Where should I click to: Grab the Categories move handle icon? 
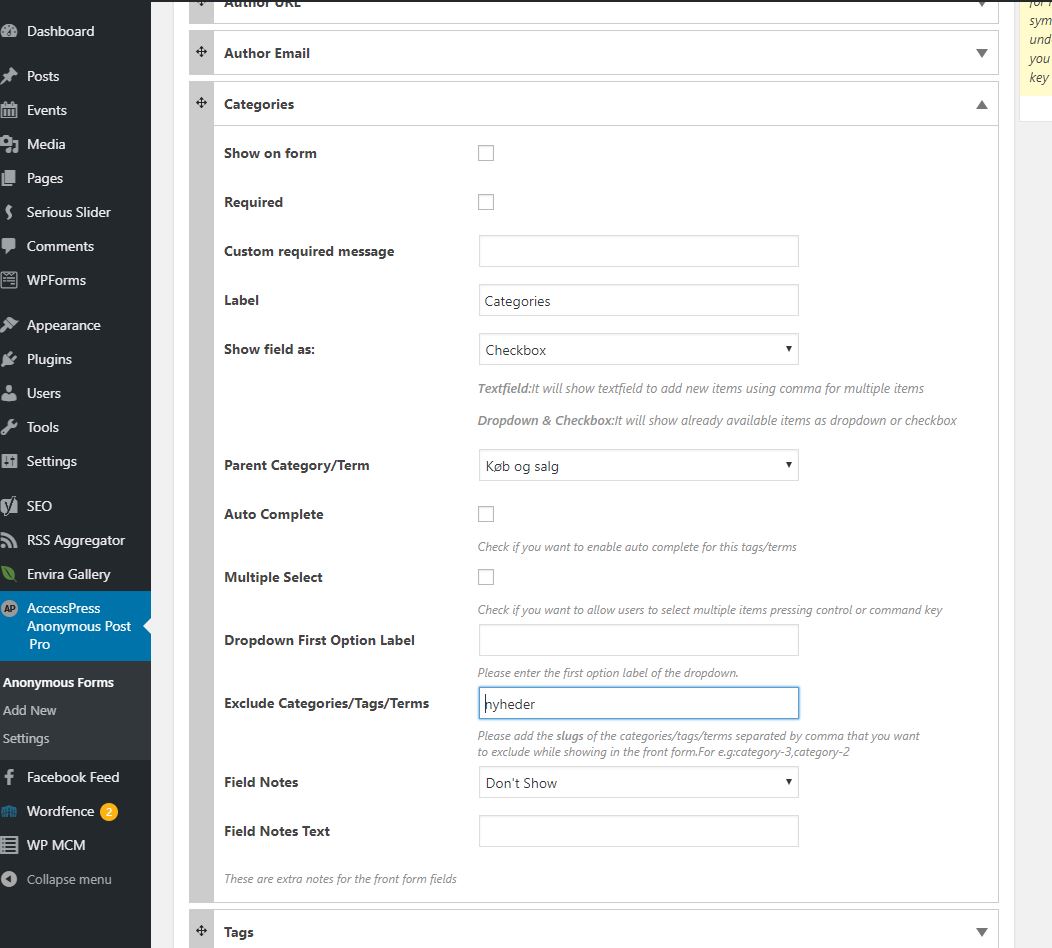201,103
